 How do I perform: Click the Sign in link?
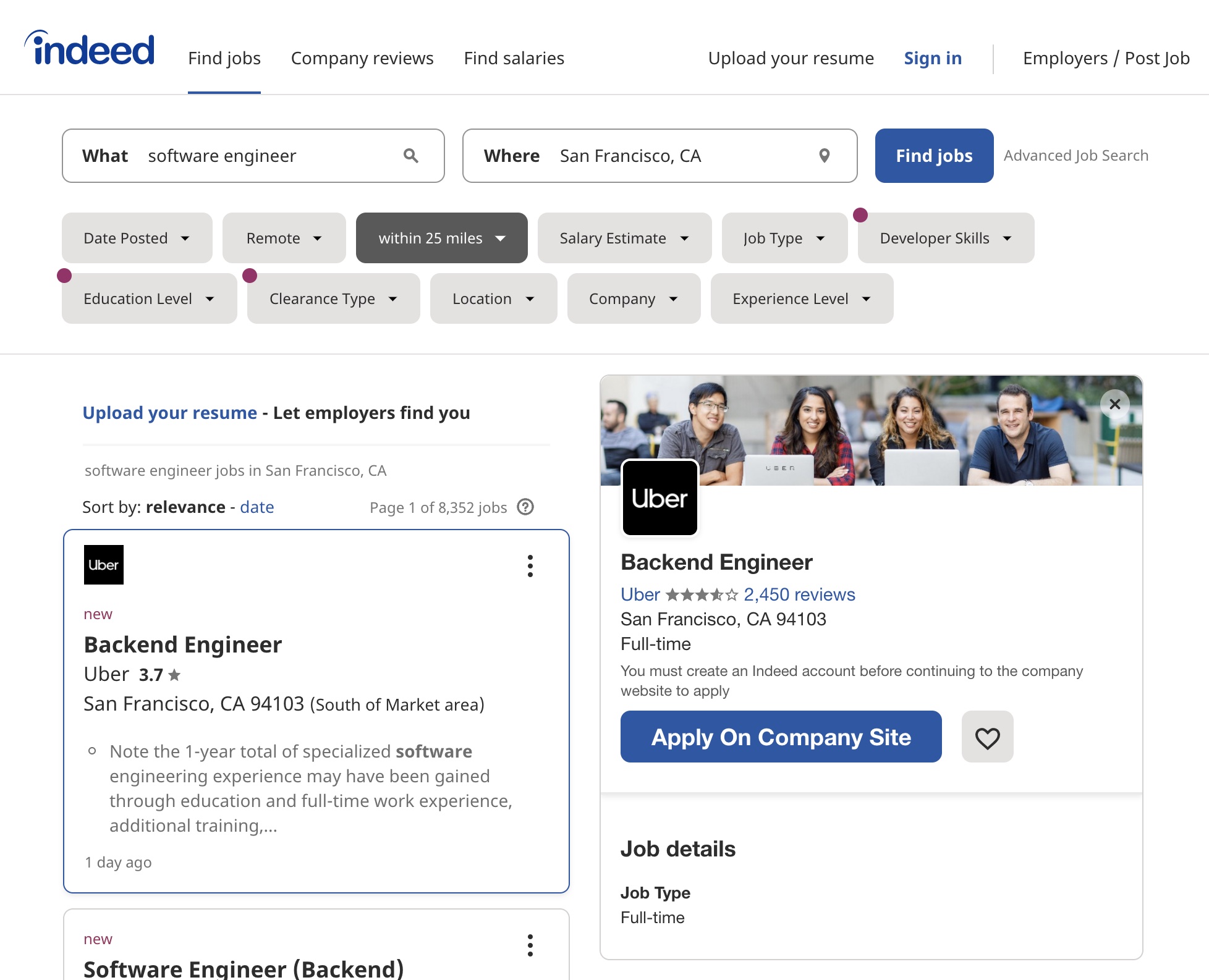pyautogui.click(x=933, y=58)
